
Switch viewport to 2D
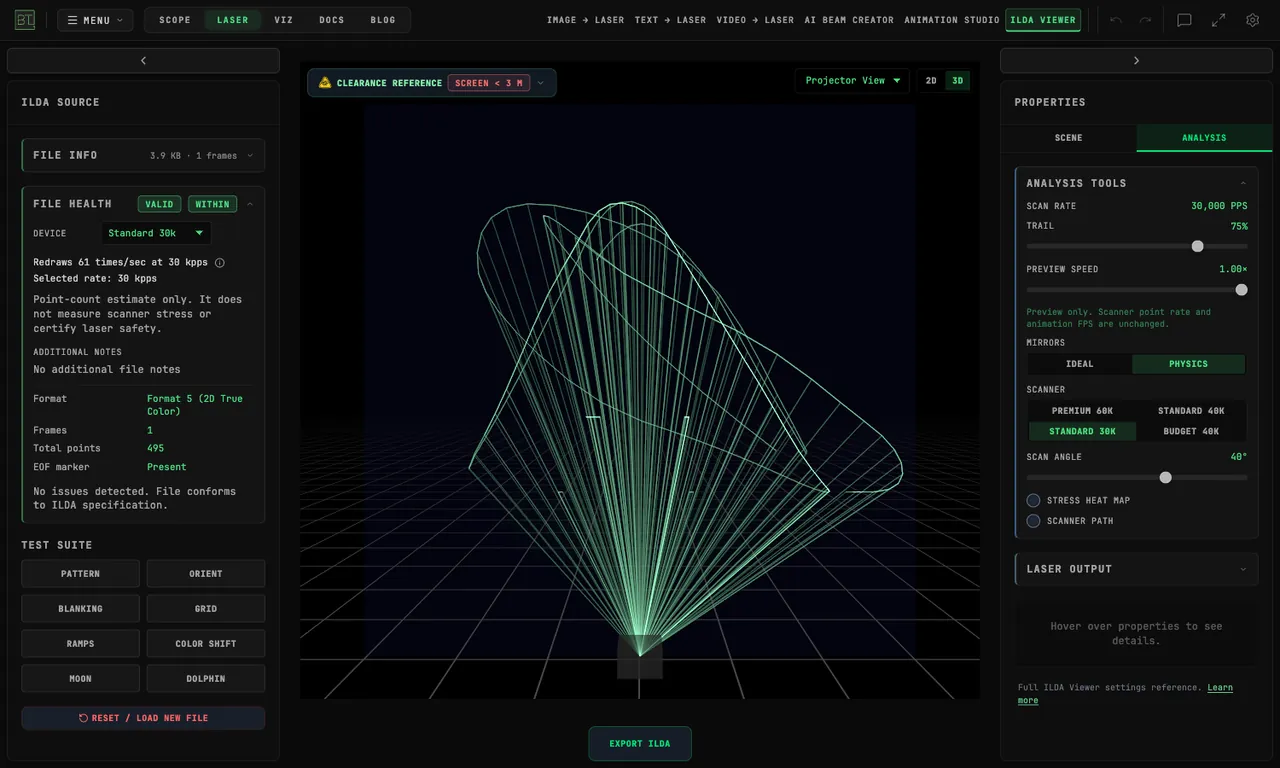(931, 81)
